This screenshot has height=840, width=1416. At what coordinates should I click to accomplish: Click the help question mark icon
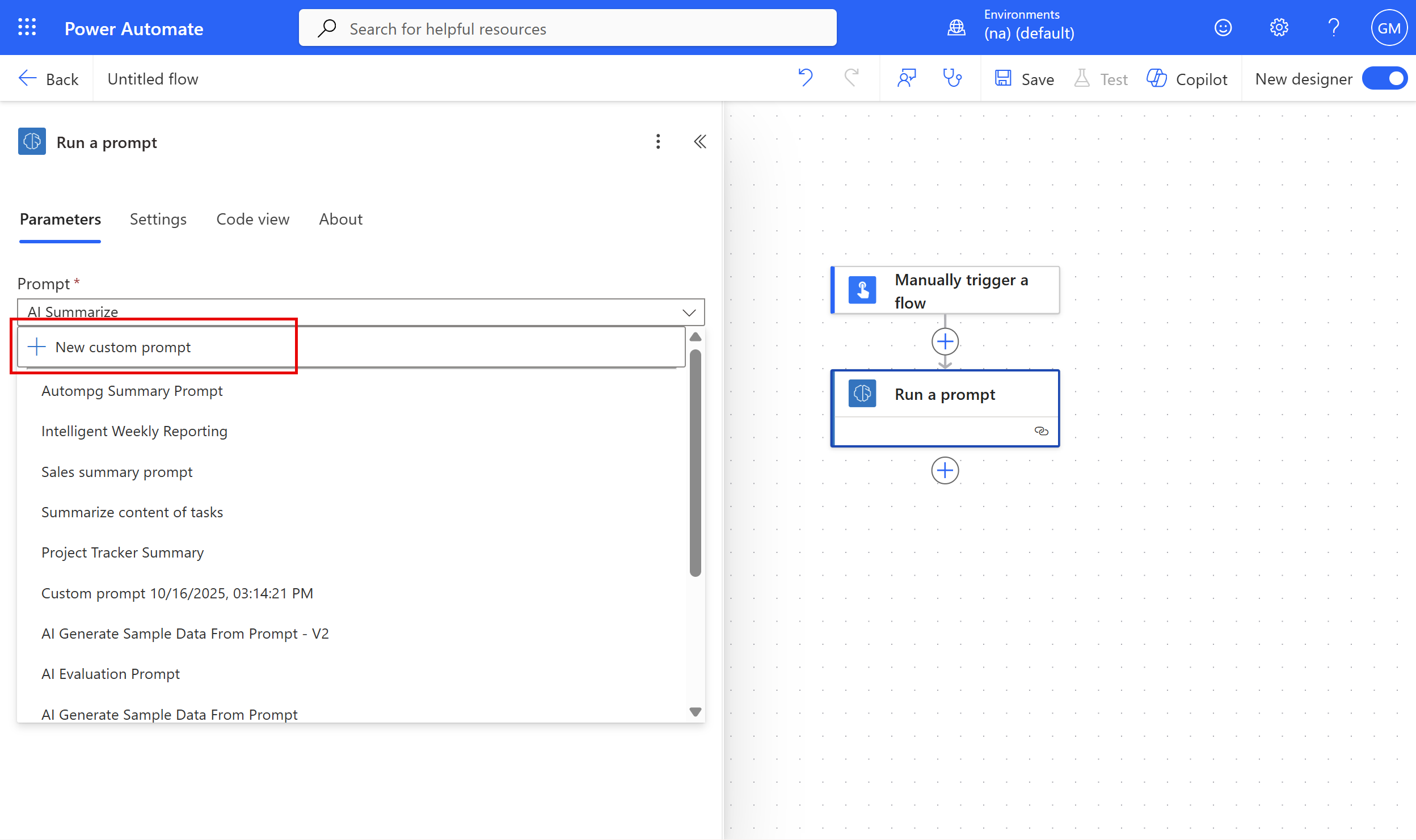[1334, 27]
